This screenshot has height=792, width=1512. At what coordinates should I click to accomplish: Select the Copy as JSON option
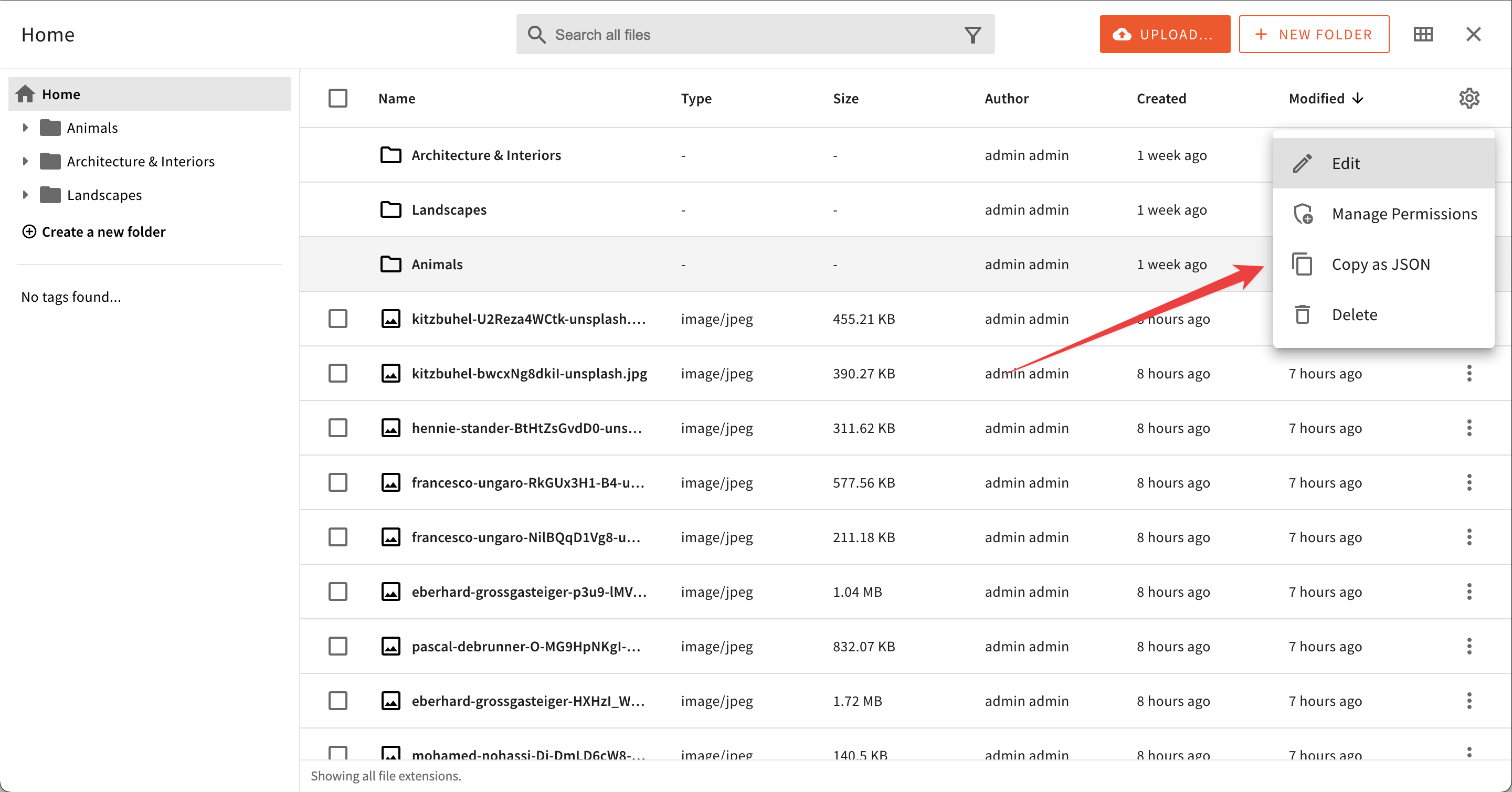pos(1382,264)
